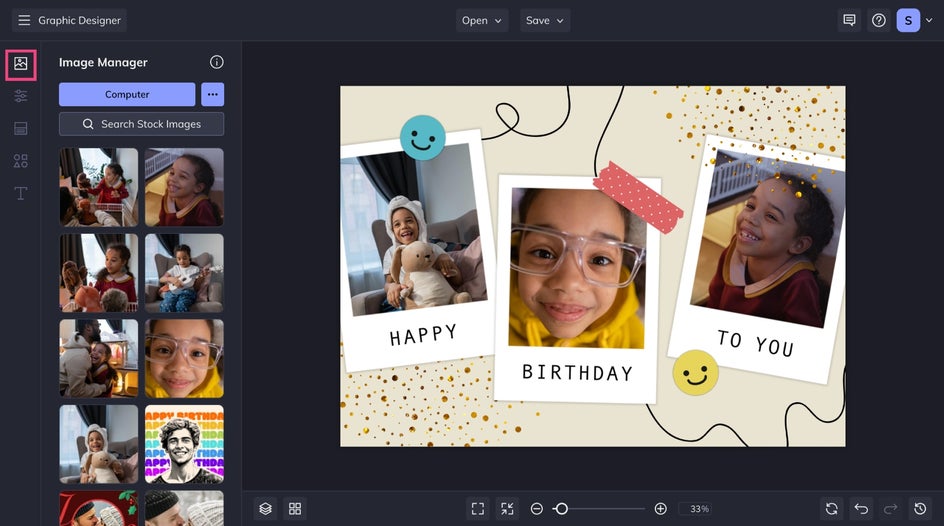Select thumbnail of father hugging daughter
Image resolution: width=944 pixels, height=526 pixels.
point(99,359)
